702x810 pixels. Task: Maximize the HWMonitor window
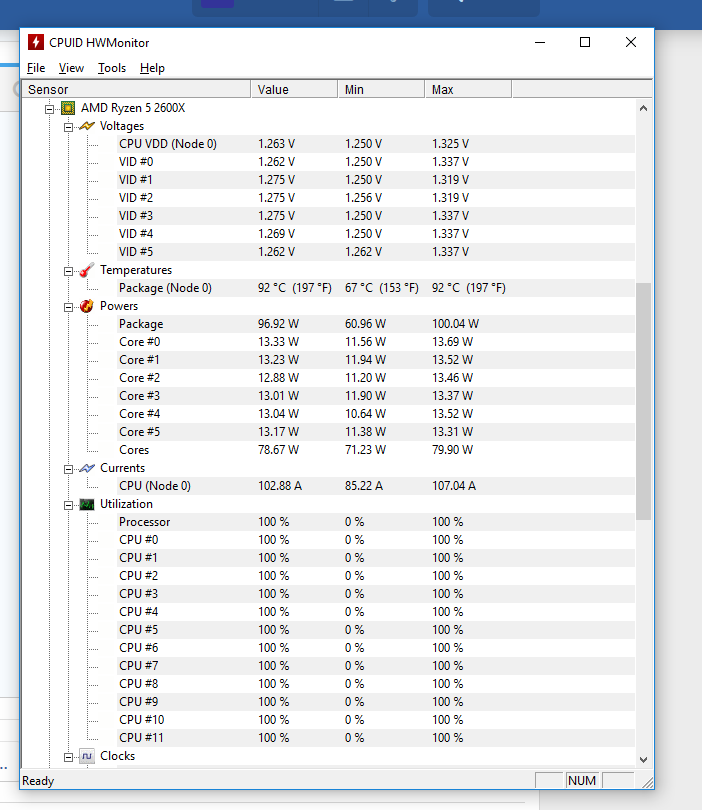[585, 42]
